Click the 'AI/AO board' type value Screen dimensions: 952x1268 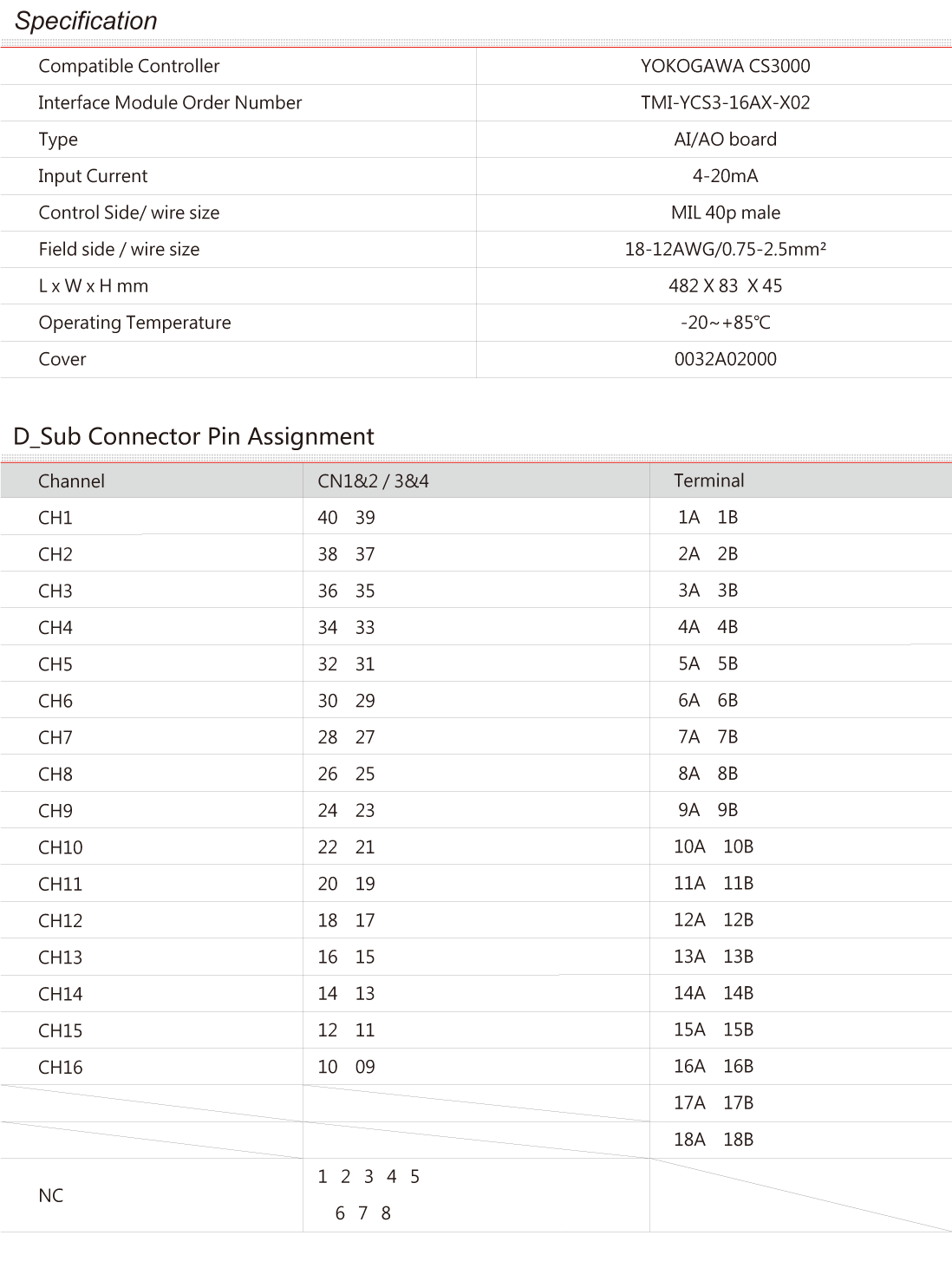coord(725,139)
